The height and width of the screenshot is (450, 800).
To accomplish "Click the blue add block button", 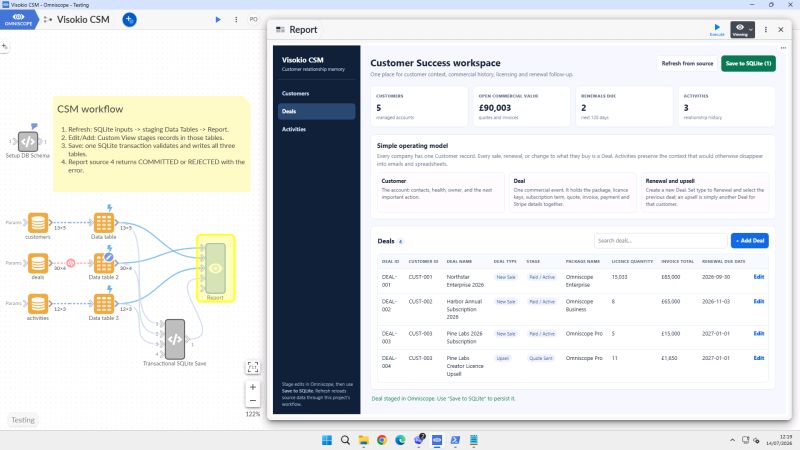I will pyautogui.click(x=129, y=19).
